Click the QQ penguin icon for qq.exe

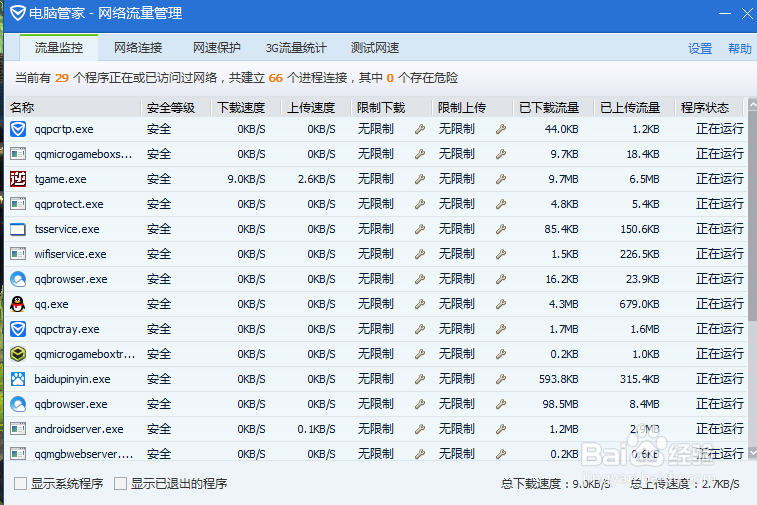click(x=18, y=304)
